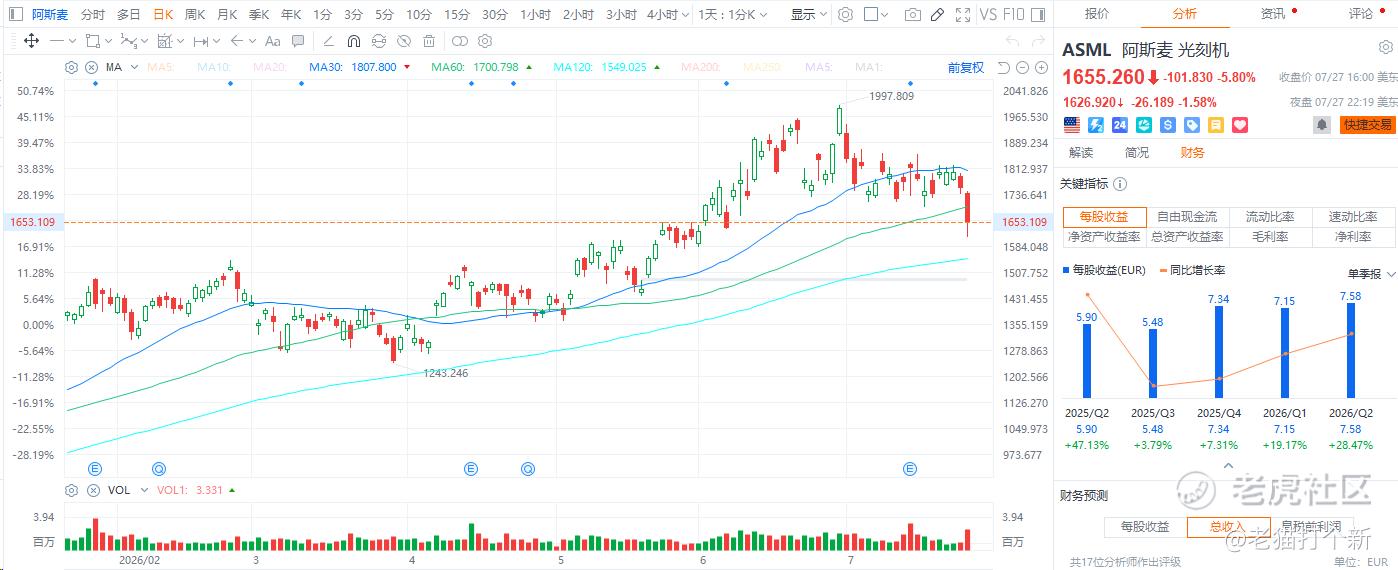Delete drawings with the trash icon
The height and width of the screenshot is (570, 1398).
428,41
